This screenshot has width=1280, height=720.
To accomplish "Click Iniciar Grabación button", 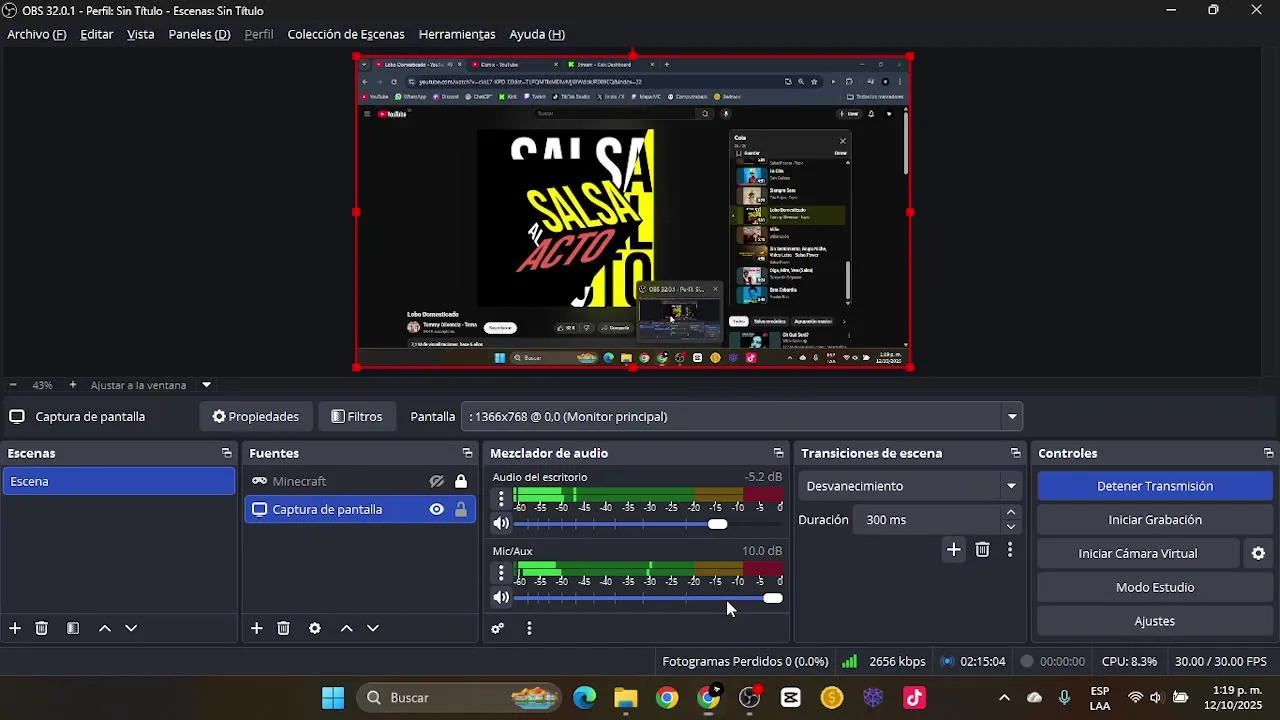I will 1155,520.
